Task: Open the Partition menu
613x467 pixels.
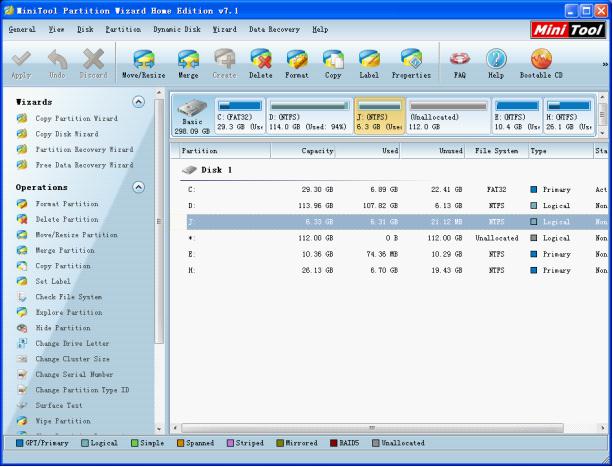Action: (x=123, y=29)
